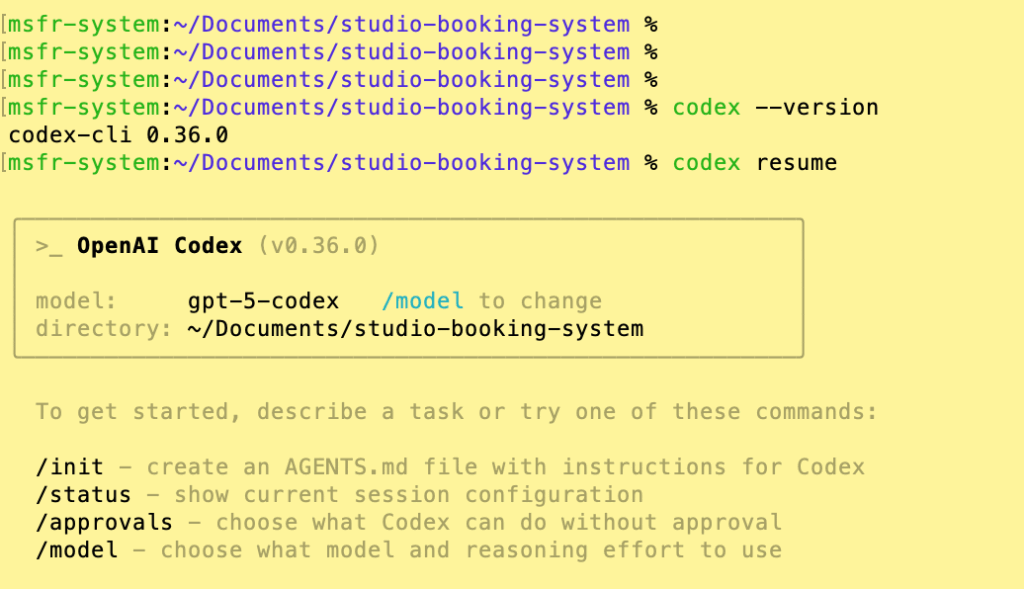Screen dimensions: 1024x589
Task: Click the 'model:' label in the Codex box
Action: click(76, 301)
